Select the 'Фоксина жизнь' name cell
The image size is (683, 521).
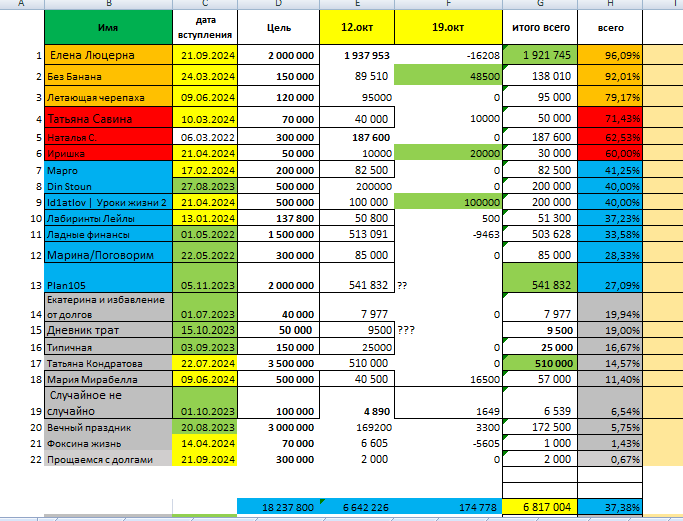pyautogui.click(x=108, y=443)
